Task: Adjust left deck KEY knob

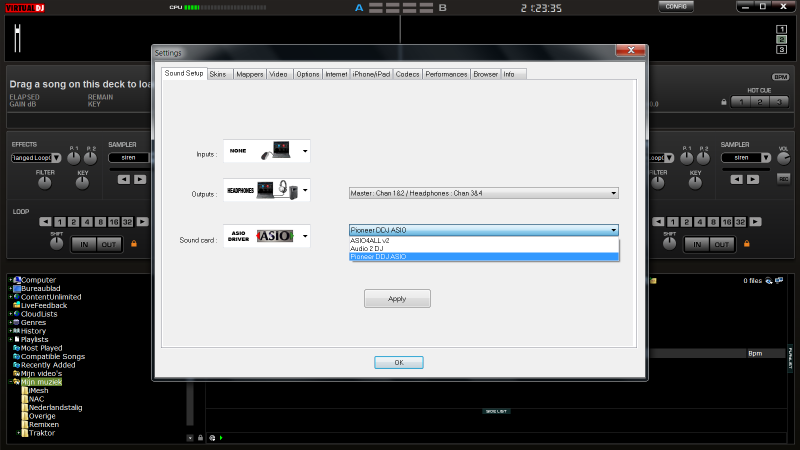Action: click(x=82, y=183)
